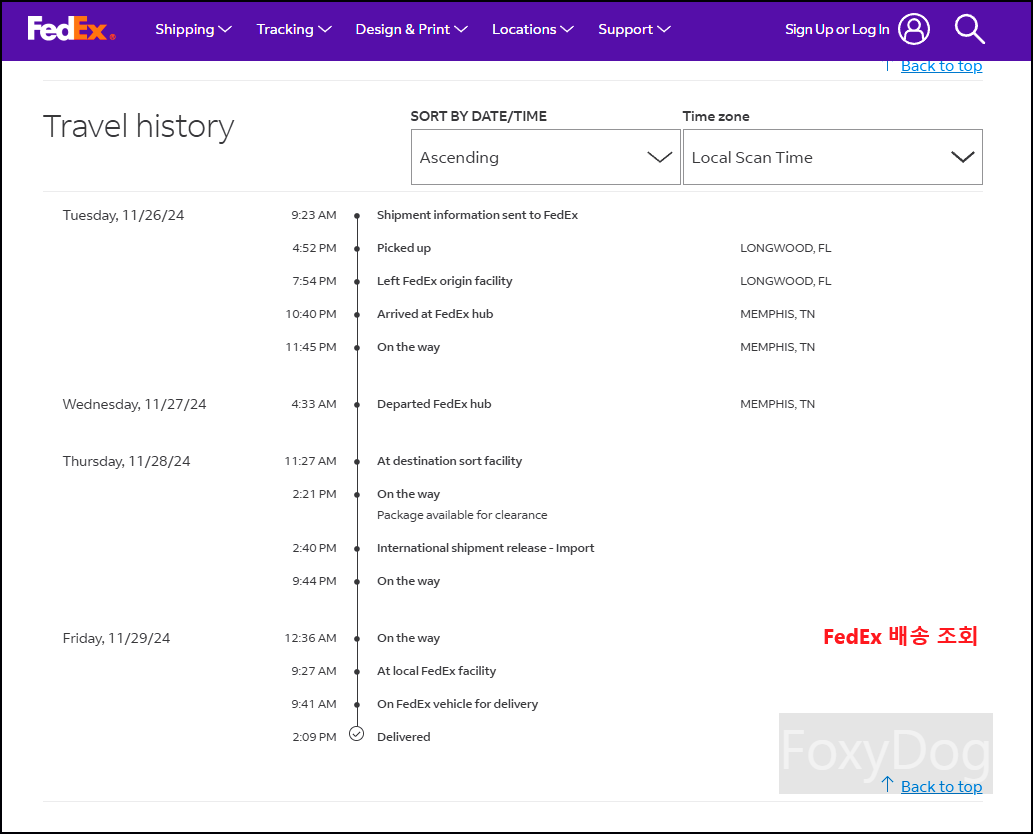Open search with the magnifying glass icon
The image size is (1033, 834).
(969, 29)
